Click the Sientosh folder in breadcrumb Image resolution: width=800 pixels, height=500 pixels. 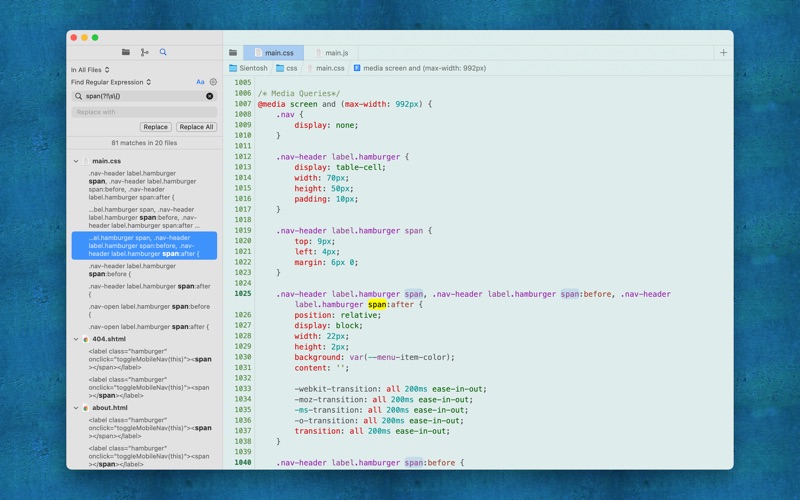click(248, 68)
